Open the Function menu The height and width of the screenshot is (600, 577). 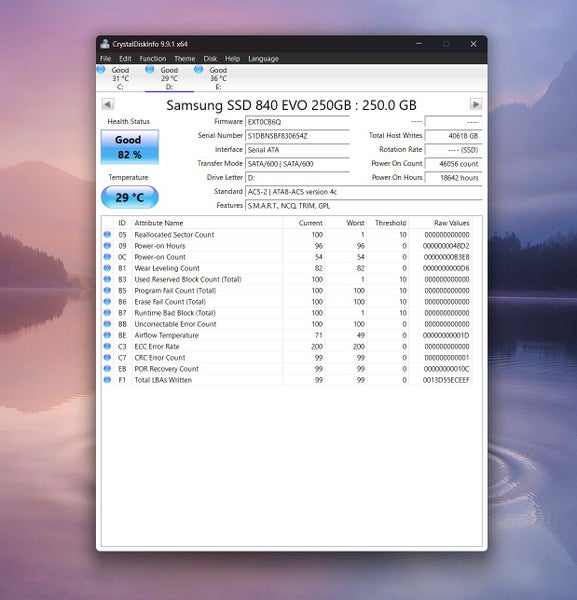coord(153,59)
